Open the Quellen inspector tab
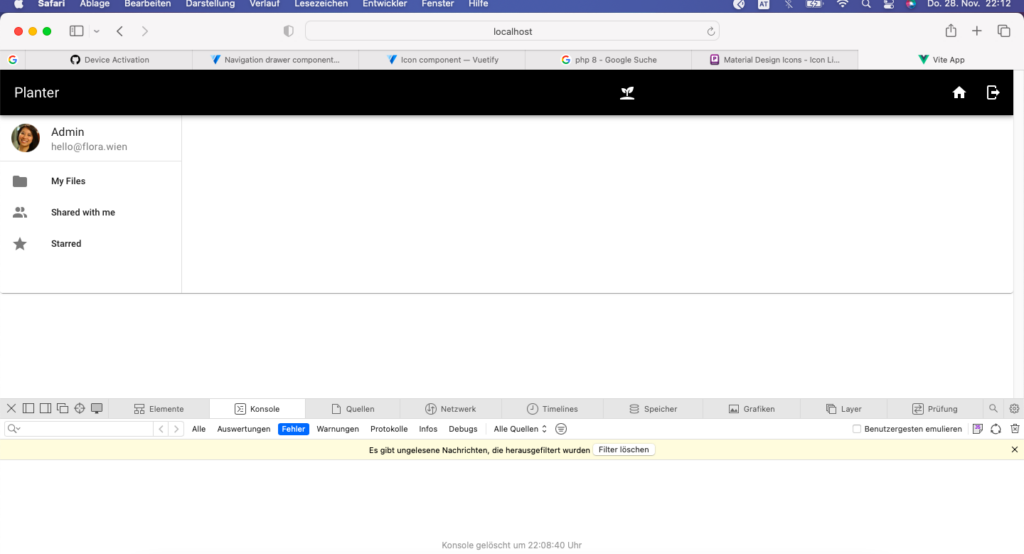 [353, 409]
